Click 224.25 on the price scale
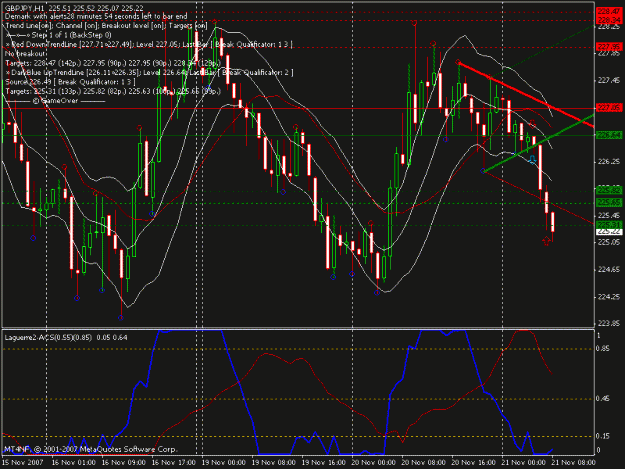Viewport: 625px width, 469px height. [x=609, y=296]
